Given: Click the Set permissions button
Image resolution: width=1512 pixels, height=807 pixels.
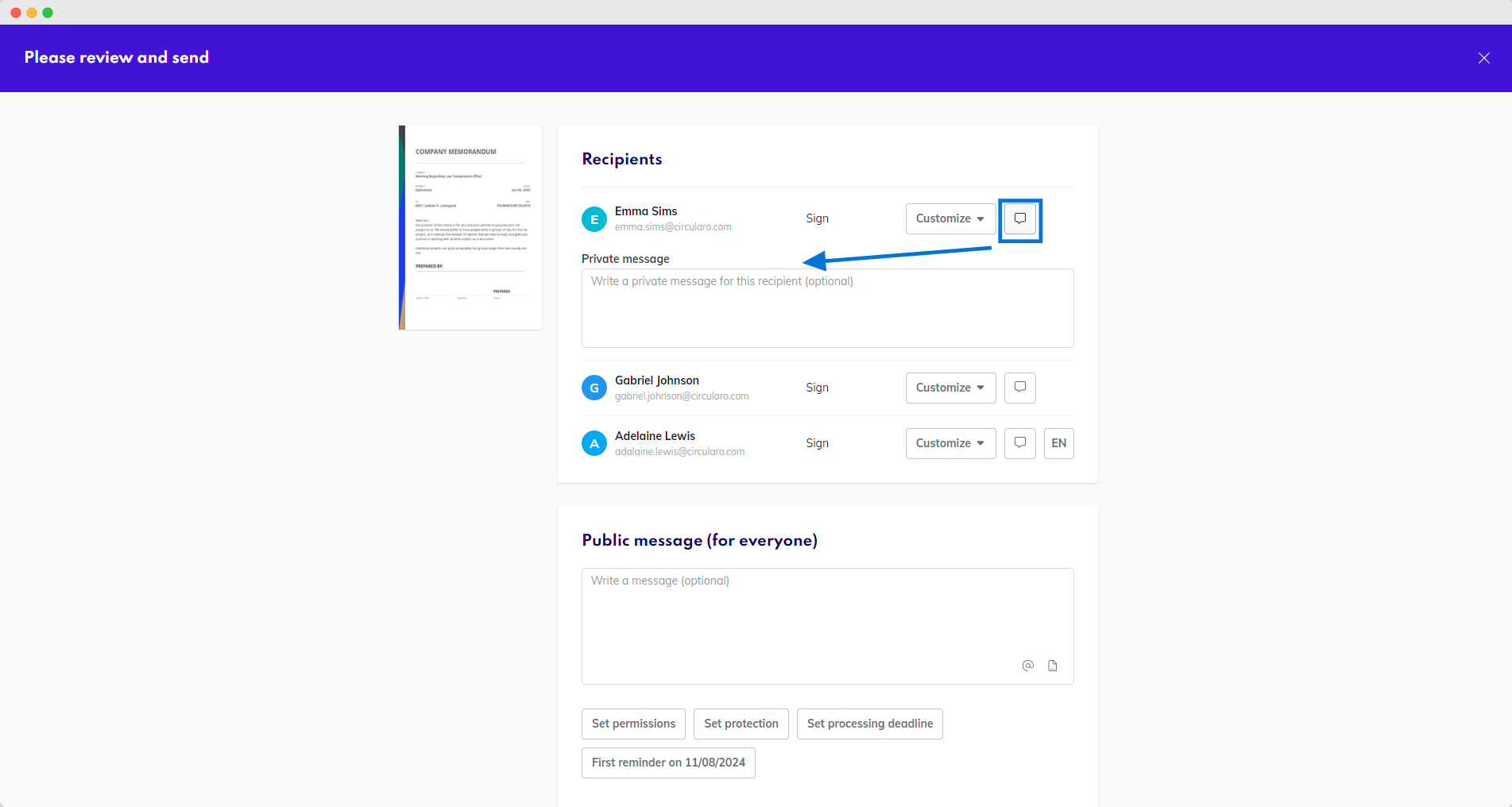Looking at the screenshot, I should [633, 724].
